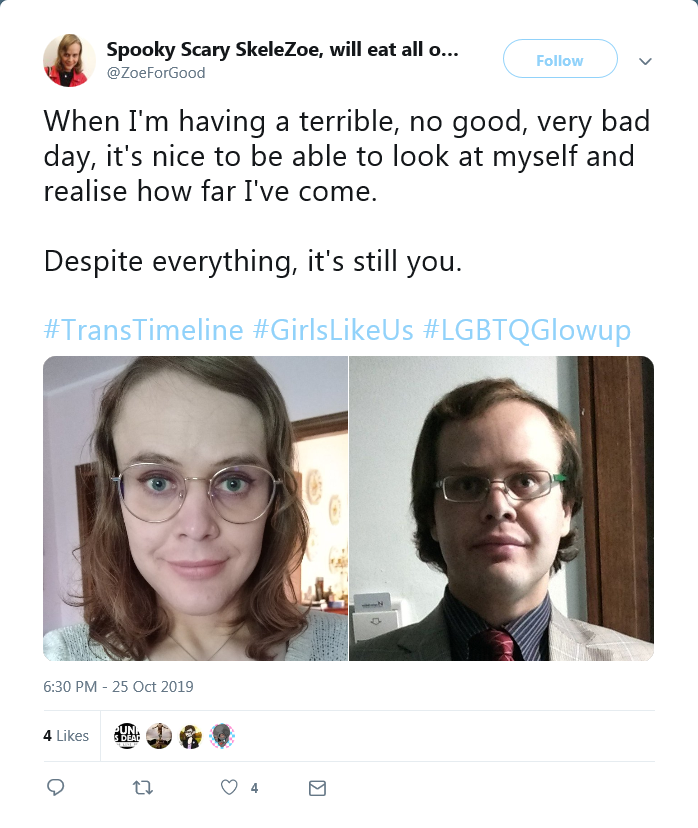Click the reply speech bubble icon
698x828 pixels.
tap(55, 787)
